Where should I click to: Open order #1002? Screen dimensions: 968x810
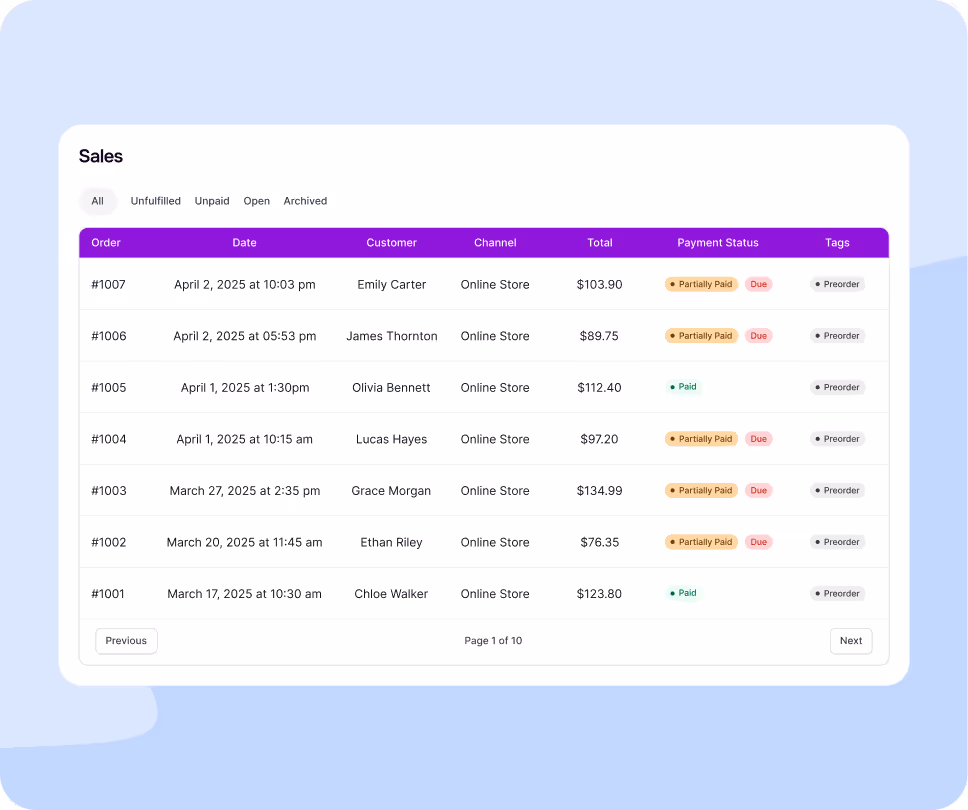coord(109,542)
